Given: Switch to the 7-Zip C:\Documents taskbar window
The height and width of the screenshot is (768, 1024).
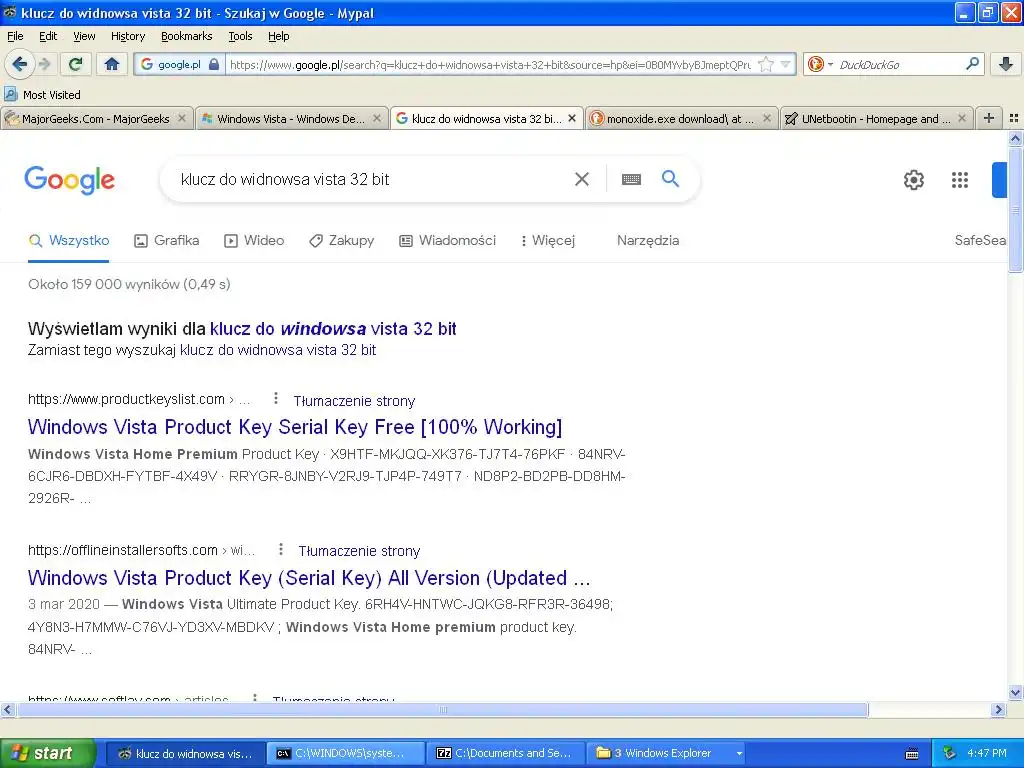Looking at the screenshot, I should (506, 753).
